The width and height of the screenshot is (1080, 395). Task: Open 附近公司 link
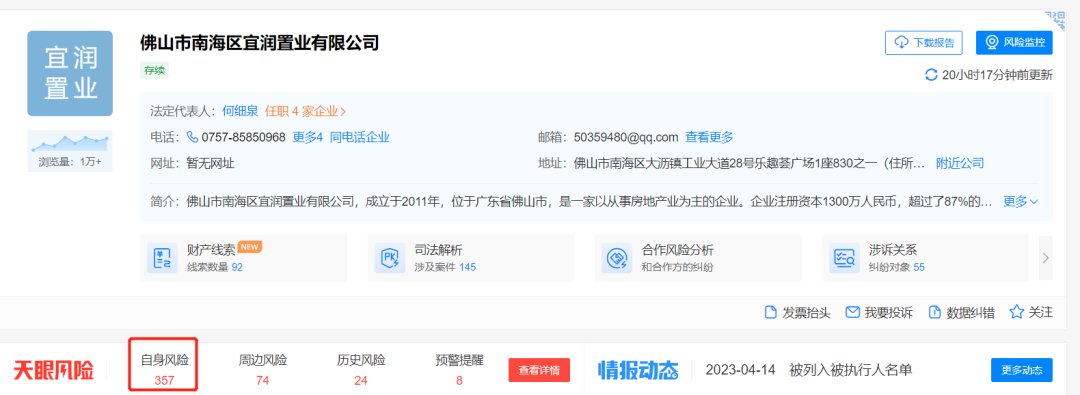[x=959, y=163]
